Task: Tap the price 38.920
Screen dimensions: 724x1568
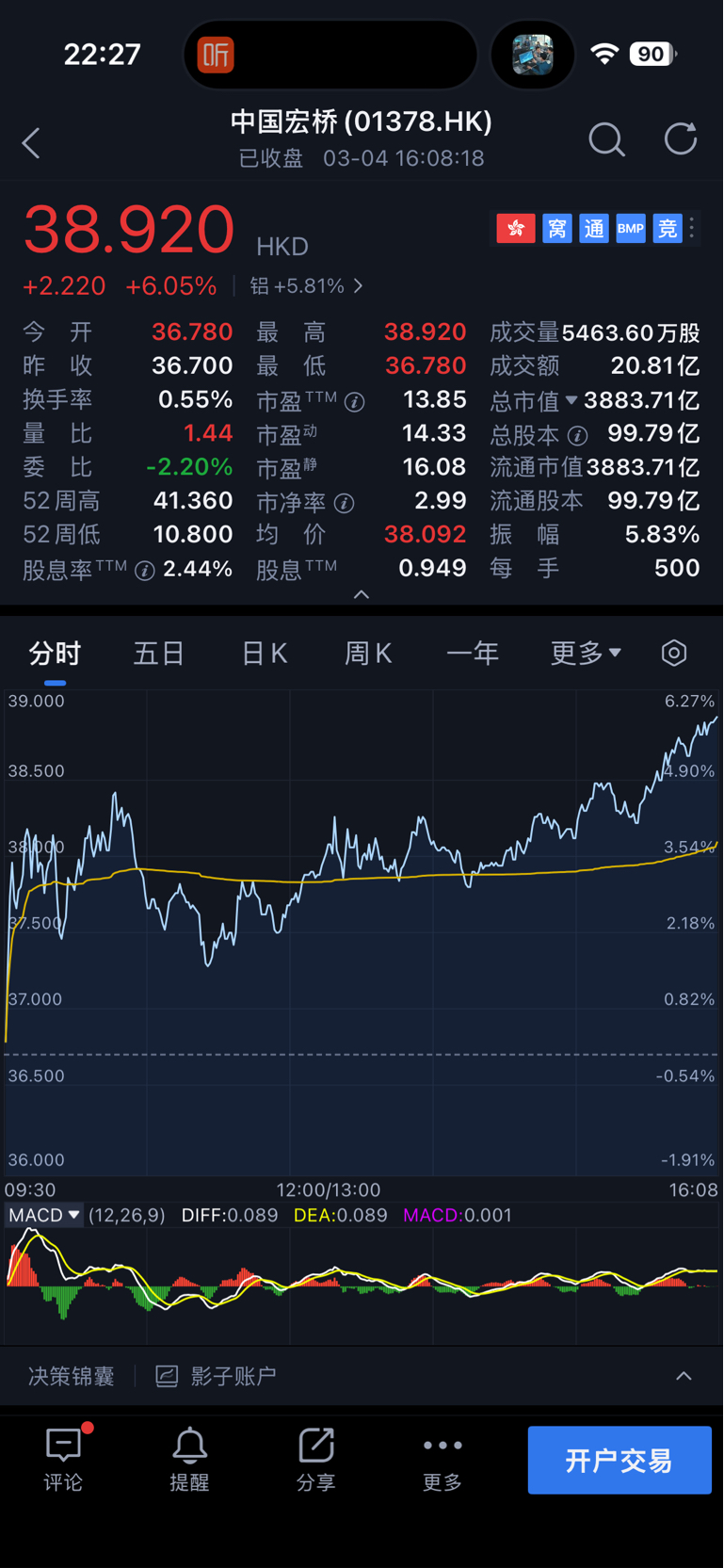Action: pyautogui.click(x=129, y=229)
